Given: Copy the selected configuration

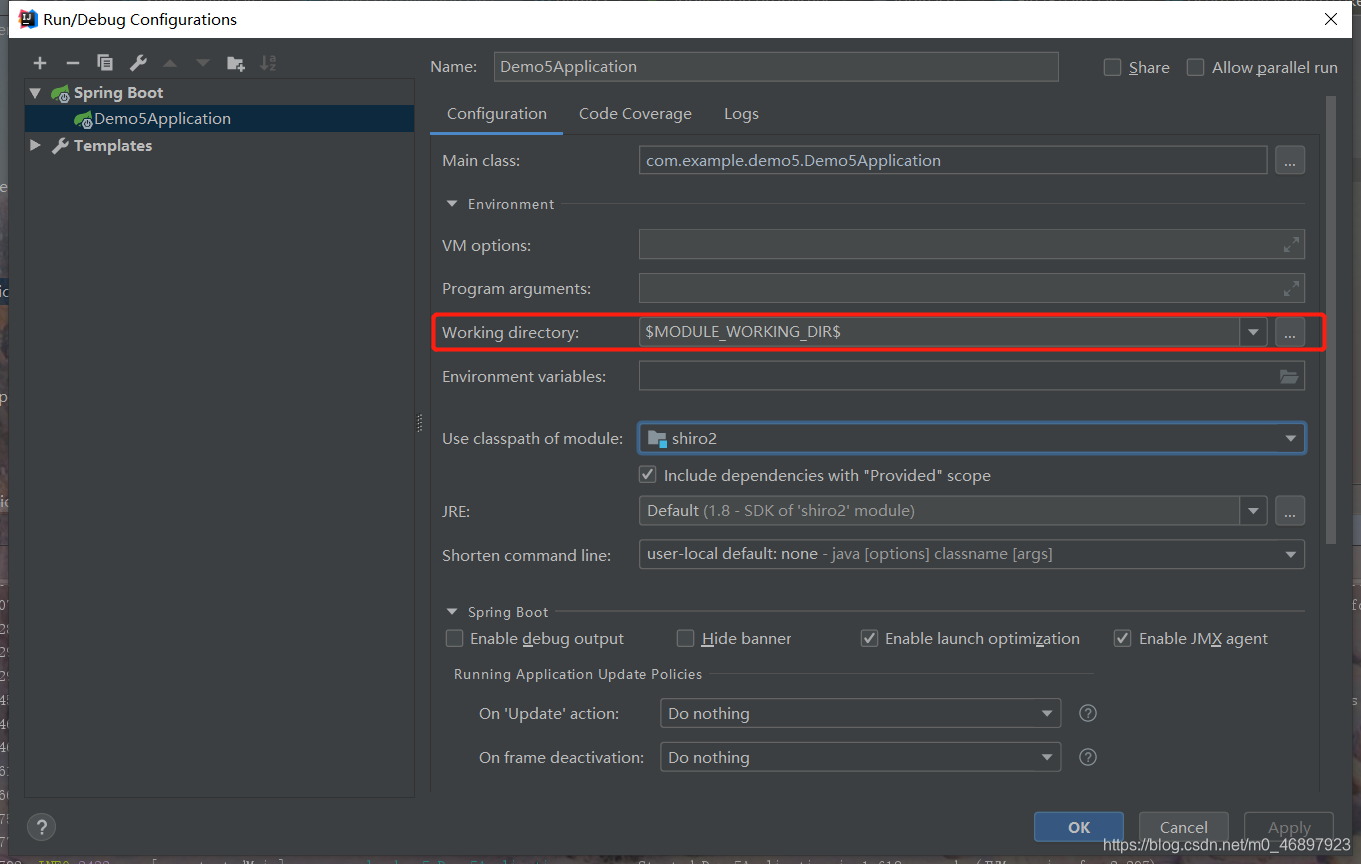Looking at the screenshot, I should [105, 63].
